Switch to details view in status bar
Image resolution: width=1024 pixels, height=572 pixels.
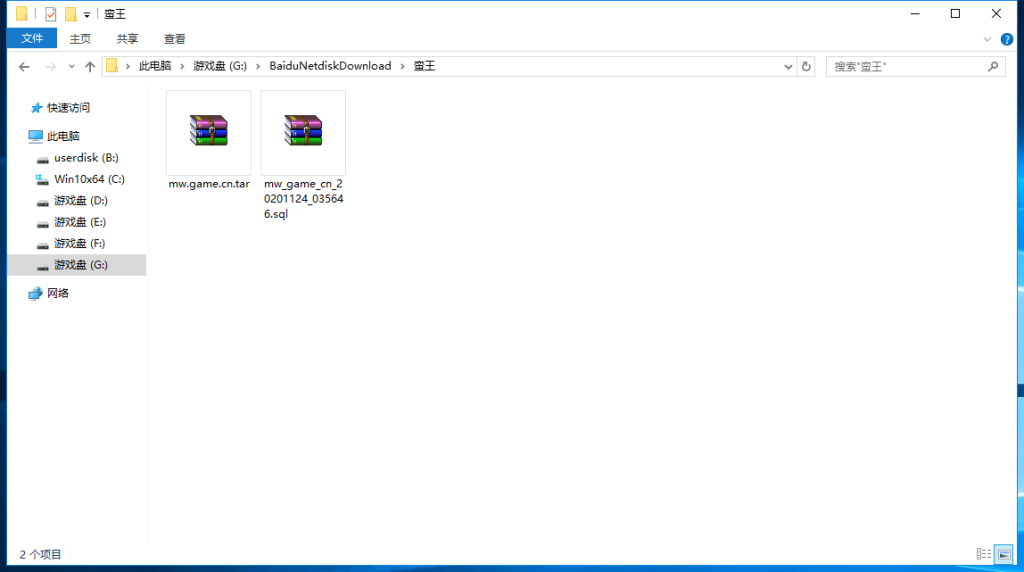984,554
